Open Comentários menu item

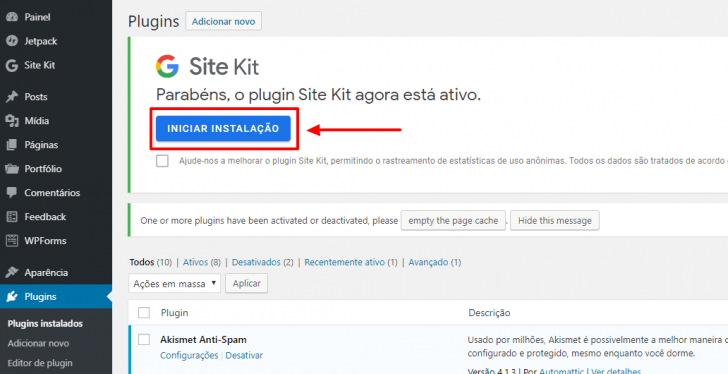pyautogui.click(x=56, y=193)
